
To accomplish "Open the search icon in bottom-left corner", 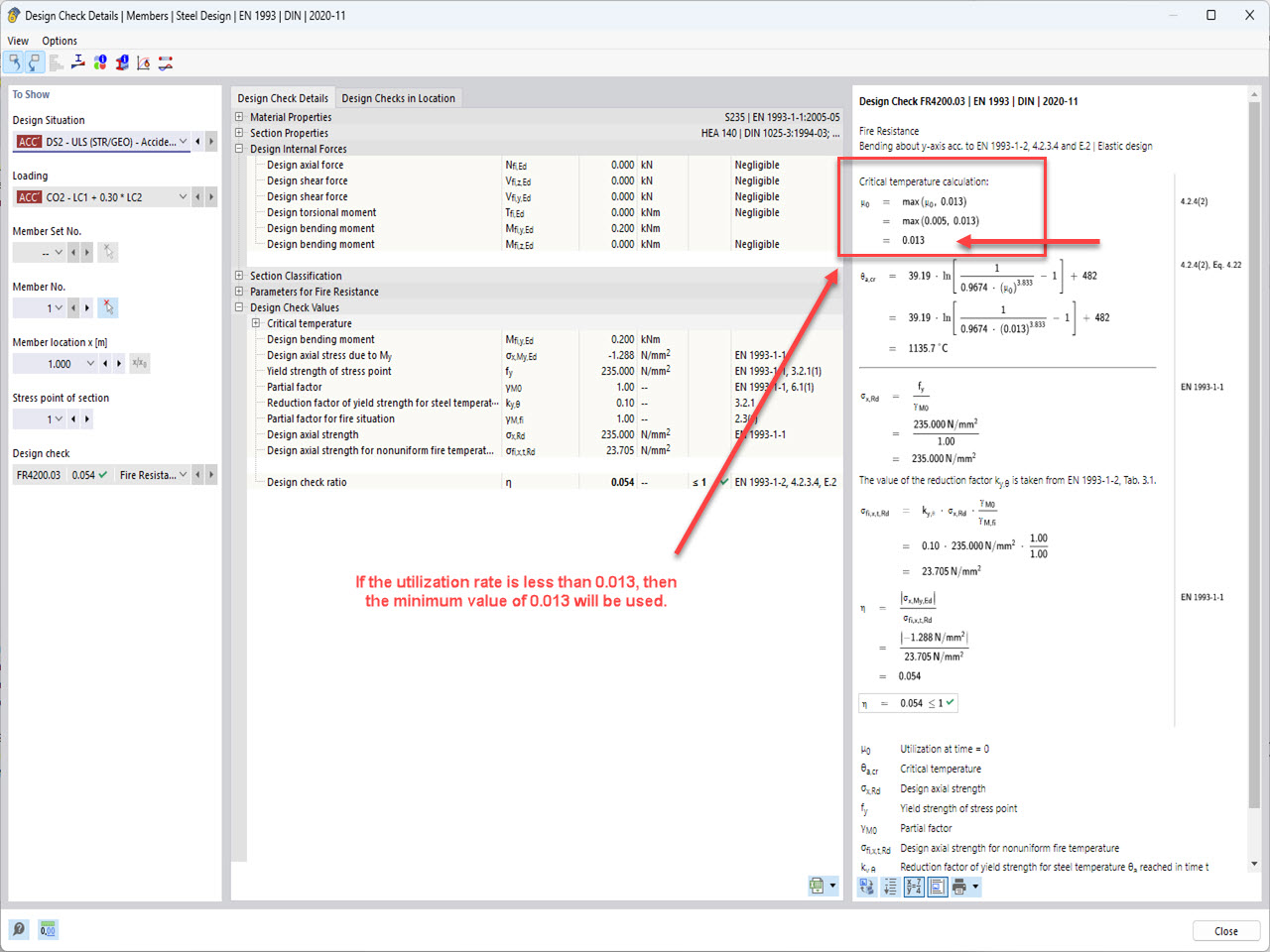I will point(18,929).
